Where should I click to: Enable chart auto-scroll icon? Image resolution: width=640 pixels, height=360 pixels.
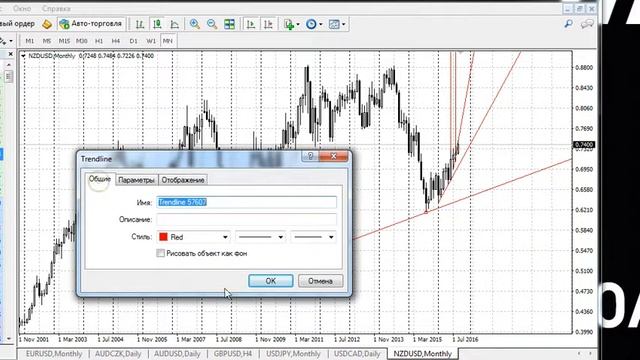point(251,24)
